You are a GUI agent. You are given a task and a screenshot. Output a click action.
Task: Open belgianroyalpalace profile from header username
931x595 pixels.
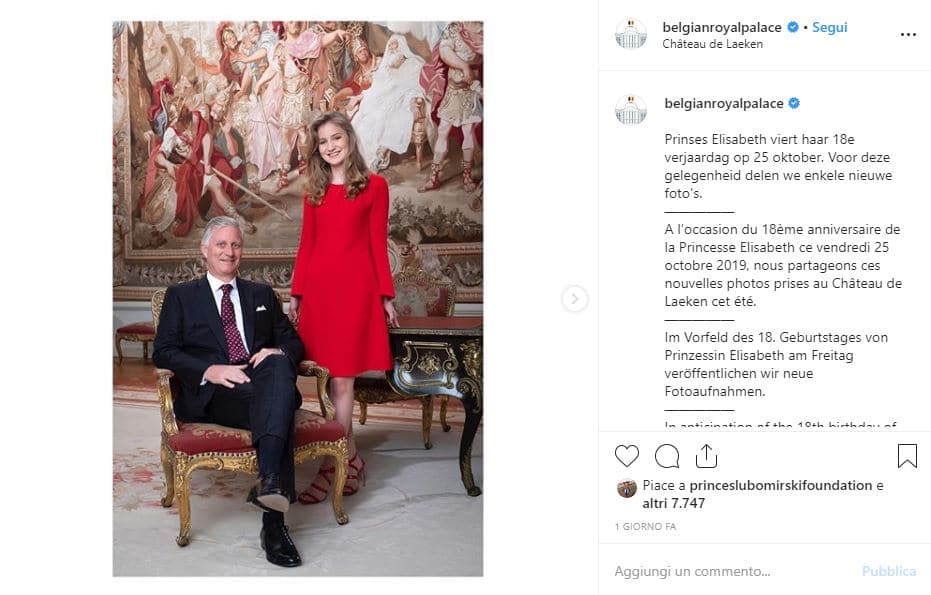(722, 27)
